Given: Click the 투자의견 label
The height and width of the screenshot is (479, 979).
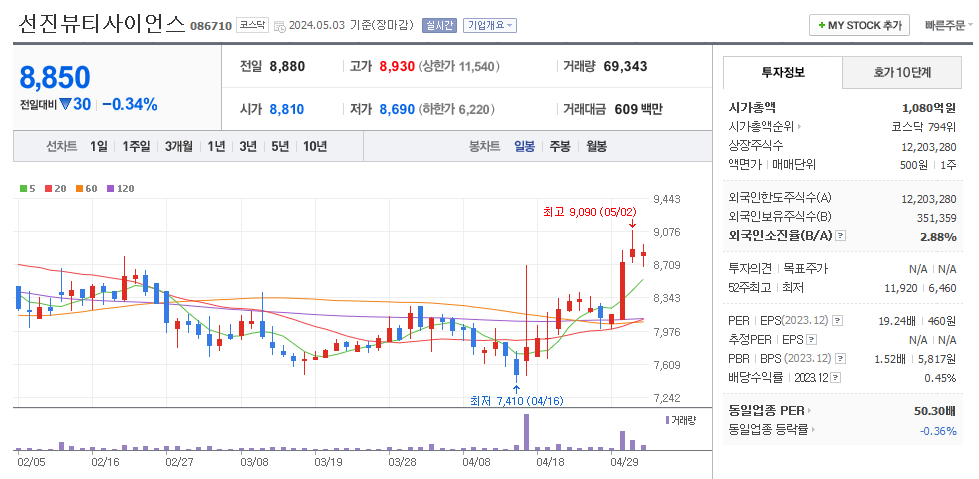Looking at the screenshot, I should tap(751, 269).
